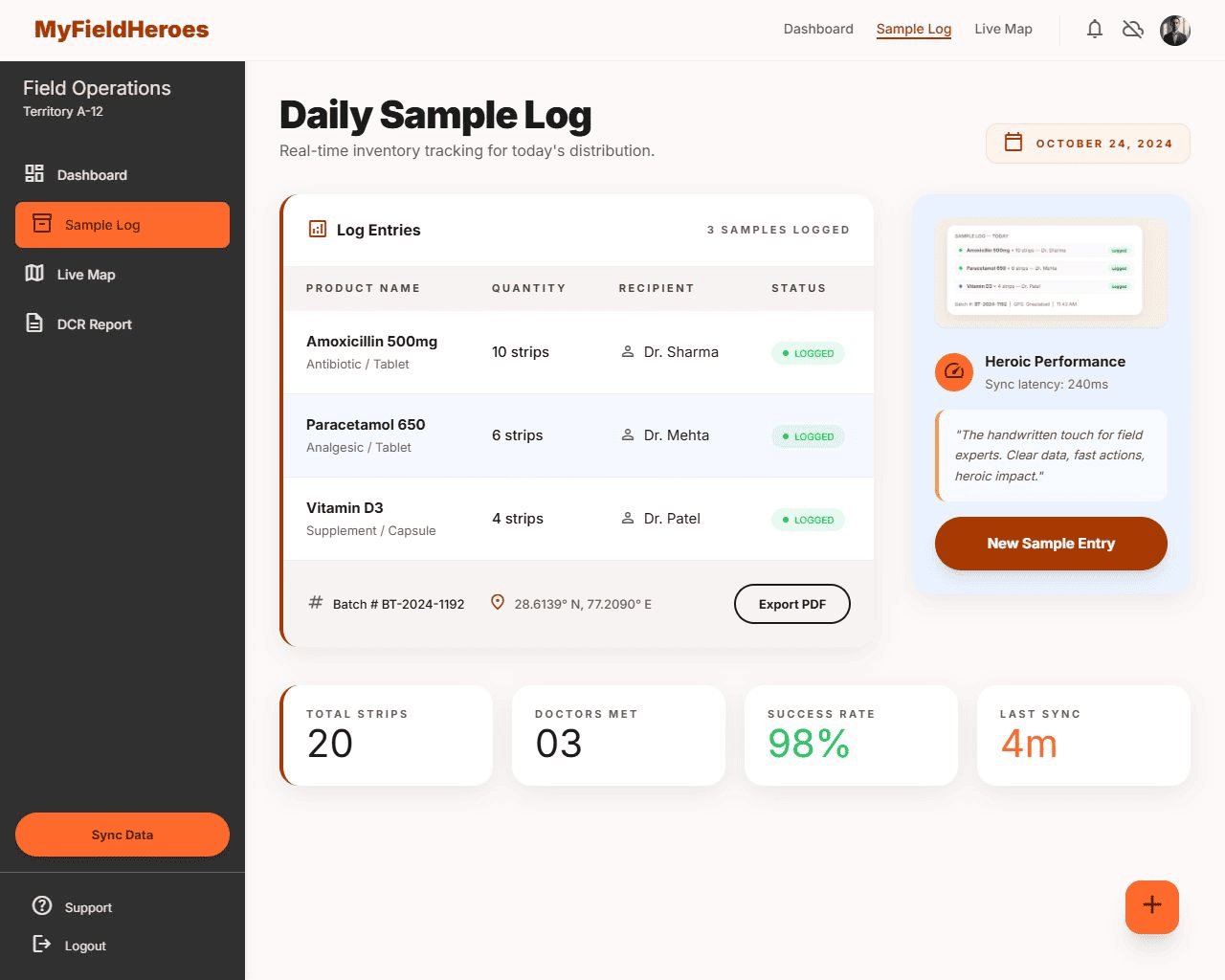Click the 4 strips quantity cell

(518, 519)
